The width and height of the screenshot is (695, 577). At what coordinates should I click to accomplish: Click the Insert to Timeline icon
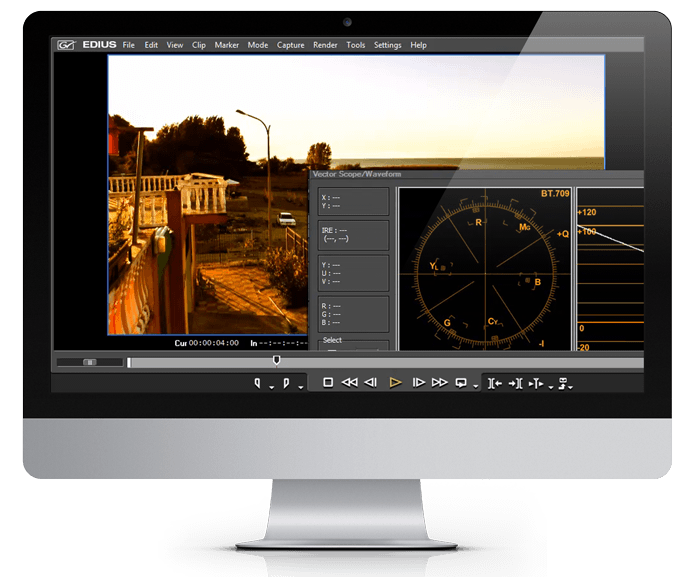point(494,383)
